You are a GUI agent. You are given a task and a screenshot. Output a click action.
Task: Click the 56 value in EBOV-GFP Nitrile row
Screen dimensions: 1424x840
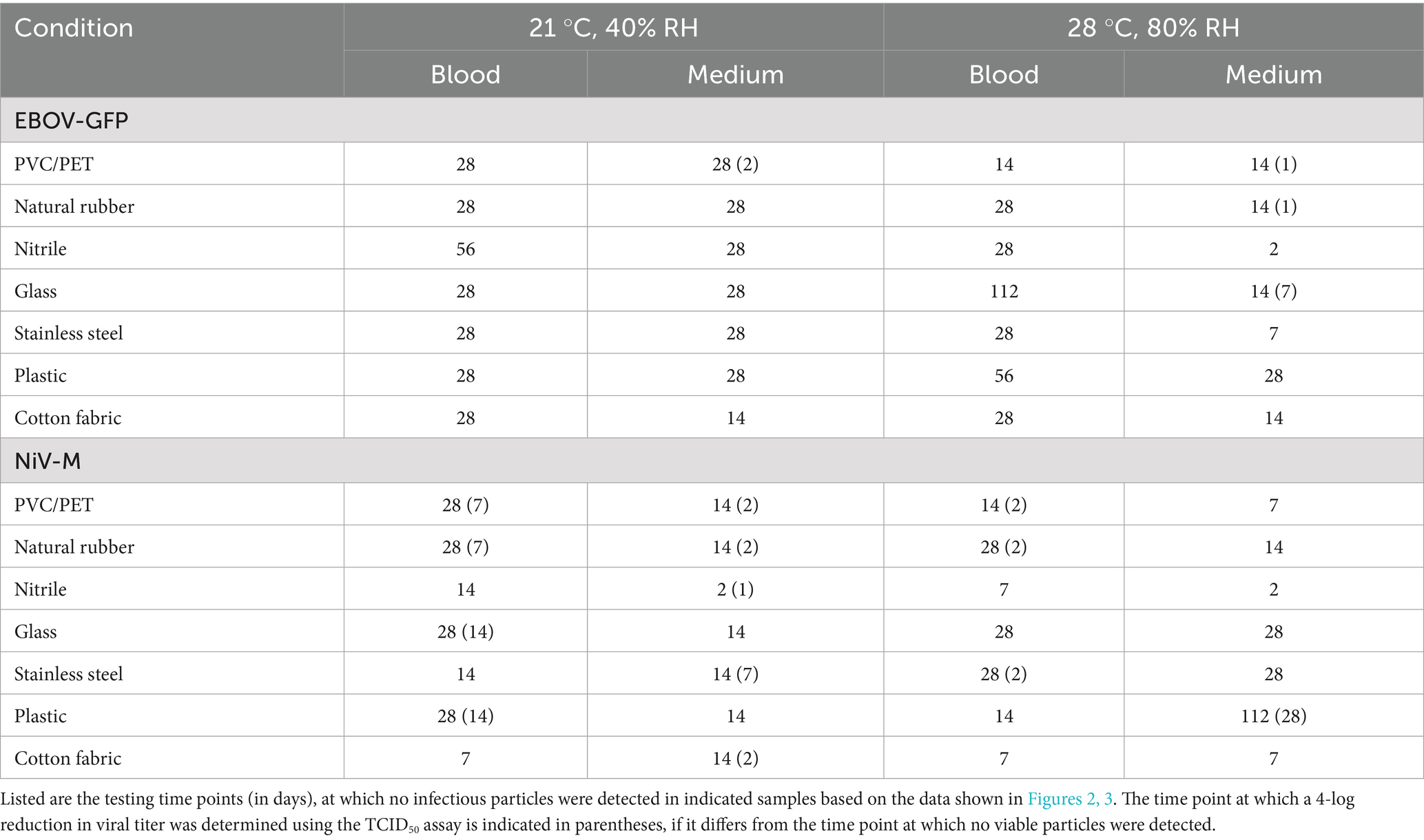tap(465, 249)
